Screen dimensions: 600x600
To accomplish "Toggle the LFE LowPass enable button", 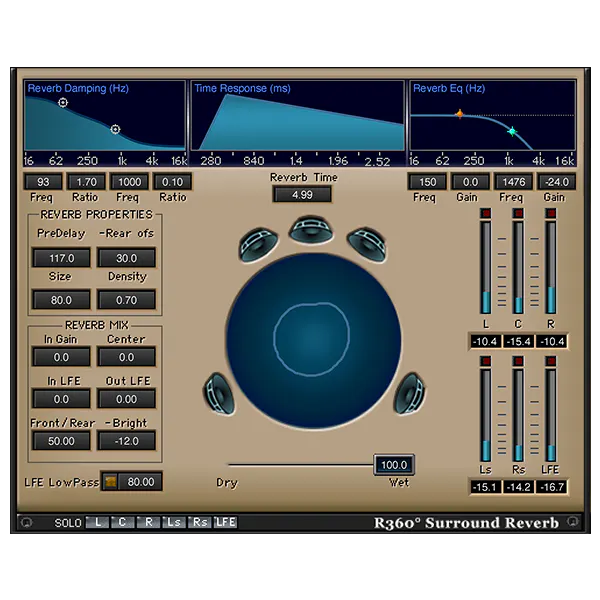I will point(110,481).
